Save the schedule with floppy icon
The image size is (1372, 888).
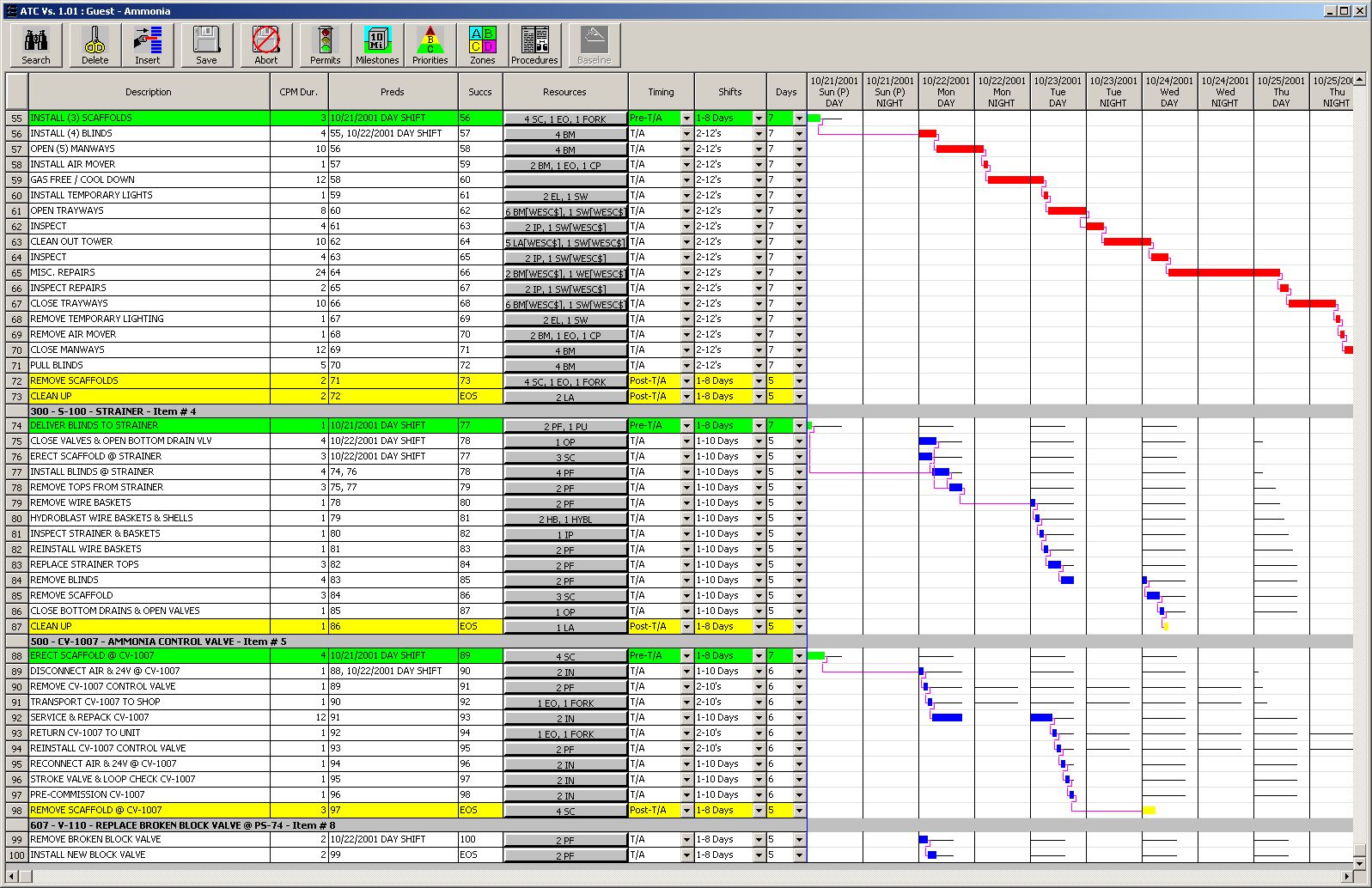tap(206, 45)
